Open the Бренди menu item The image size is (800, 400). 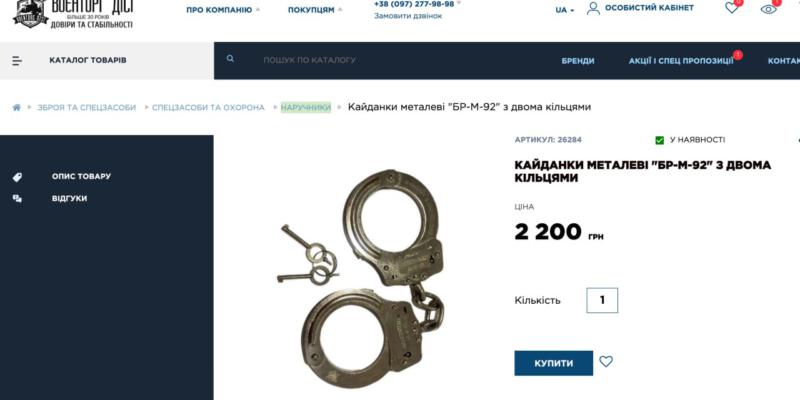pyautogui.click(x=578, y=61)
